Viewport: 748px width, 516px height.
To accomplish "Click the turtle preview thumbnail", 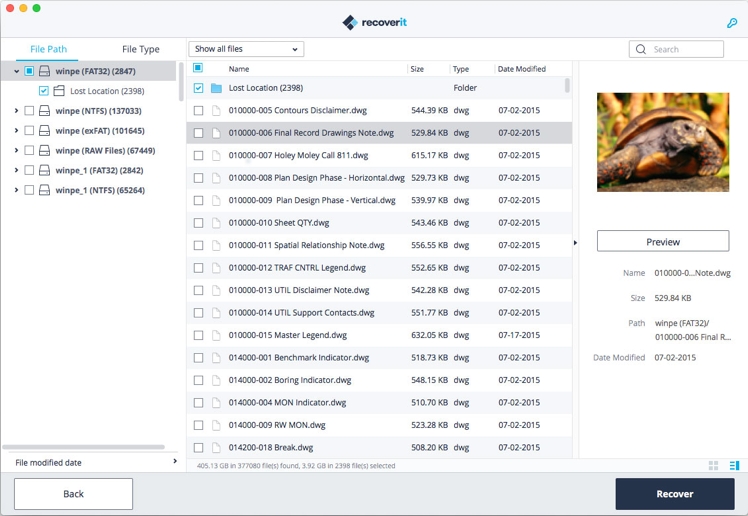I will [x=662, y=142].
